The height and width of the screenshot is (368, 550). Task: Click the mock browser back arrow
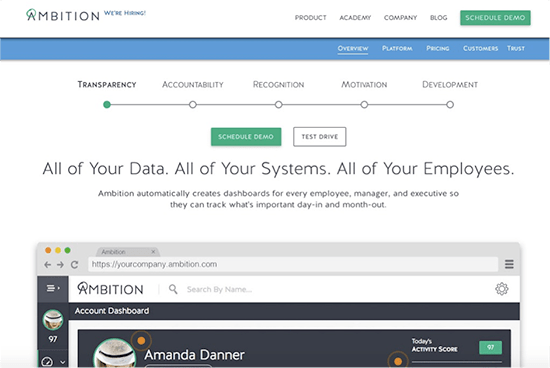(x=48, y=265)
